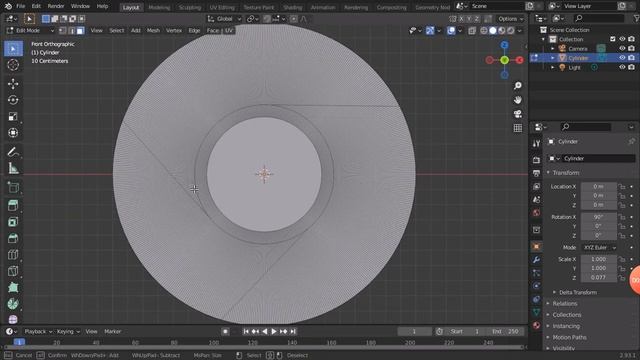Image resolution: width=640 pixels, height=360 pixels.
Task: Switch orthographic perspective grid icon
Action: pos(518,128)
